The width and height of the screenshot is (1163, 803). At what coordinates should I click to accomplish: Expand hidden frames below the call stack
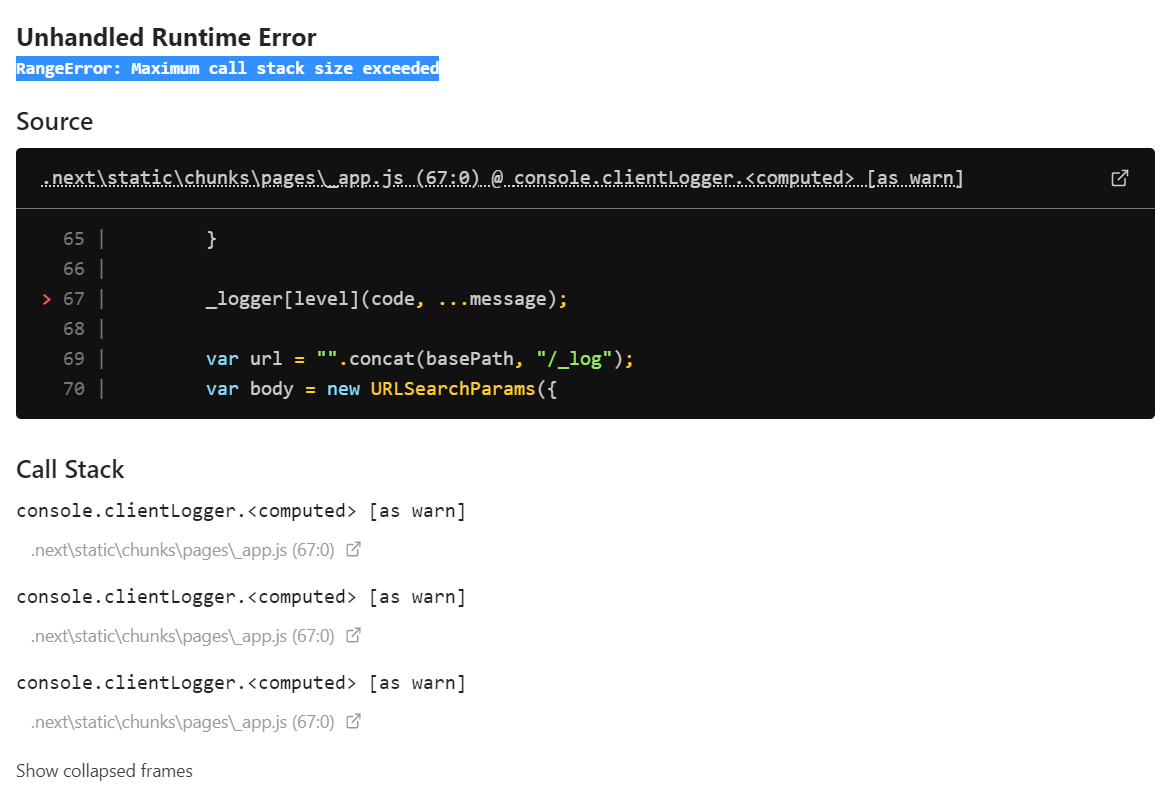pyautogui.click(x=104, y=770)
